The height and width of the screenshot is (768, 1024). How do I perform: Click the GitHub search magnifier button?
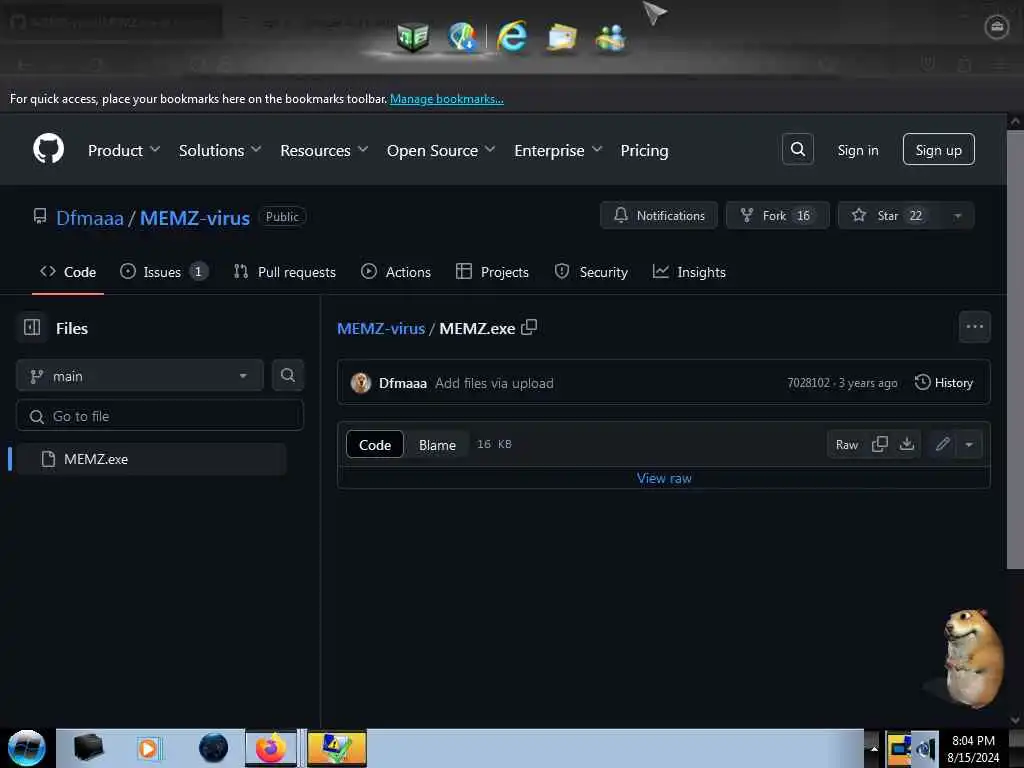[797, 150]
